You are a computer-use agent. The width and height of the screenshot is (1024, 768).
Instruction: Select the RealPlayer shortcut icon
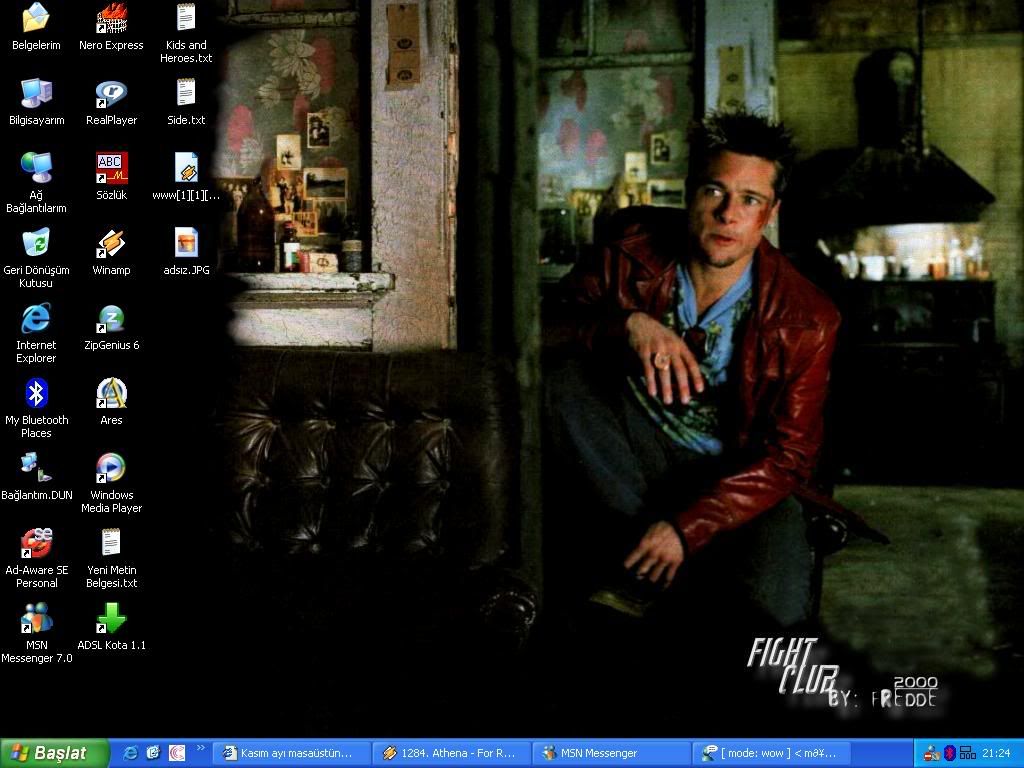(111, 94)
